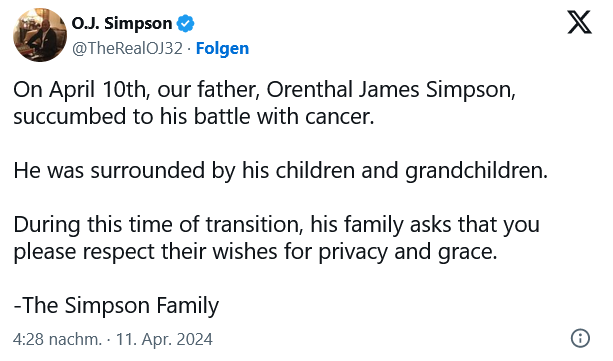
Task: Open the X logo link
Action: (x=579, y=23)
